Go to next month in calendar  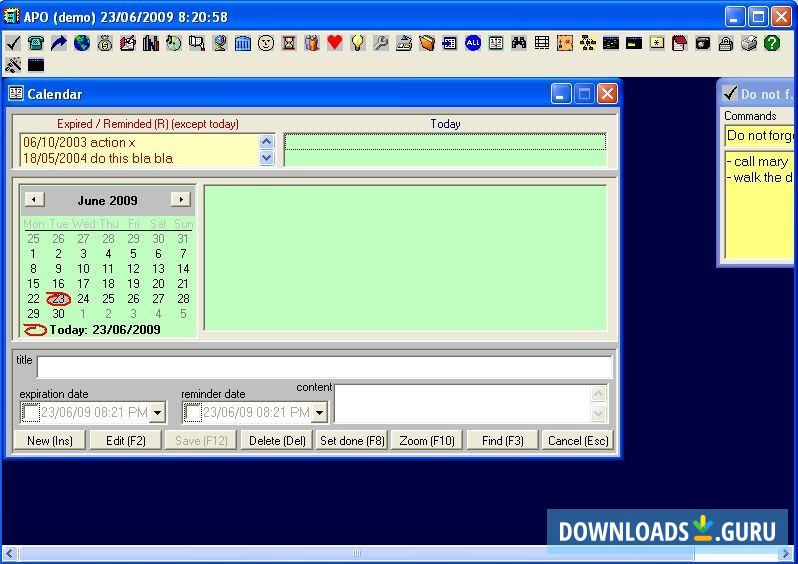click(181, 200)
